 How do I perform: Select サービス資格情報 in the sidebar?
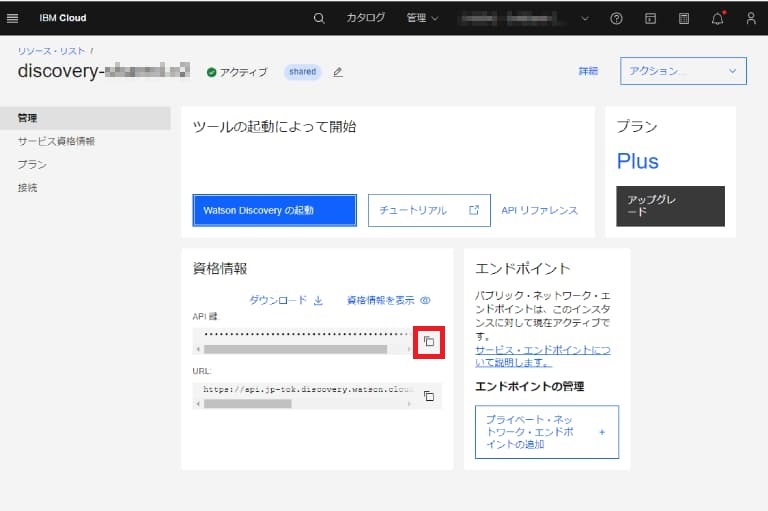point(56,141)
